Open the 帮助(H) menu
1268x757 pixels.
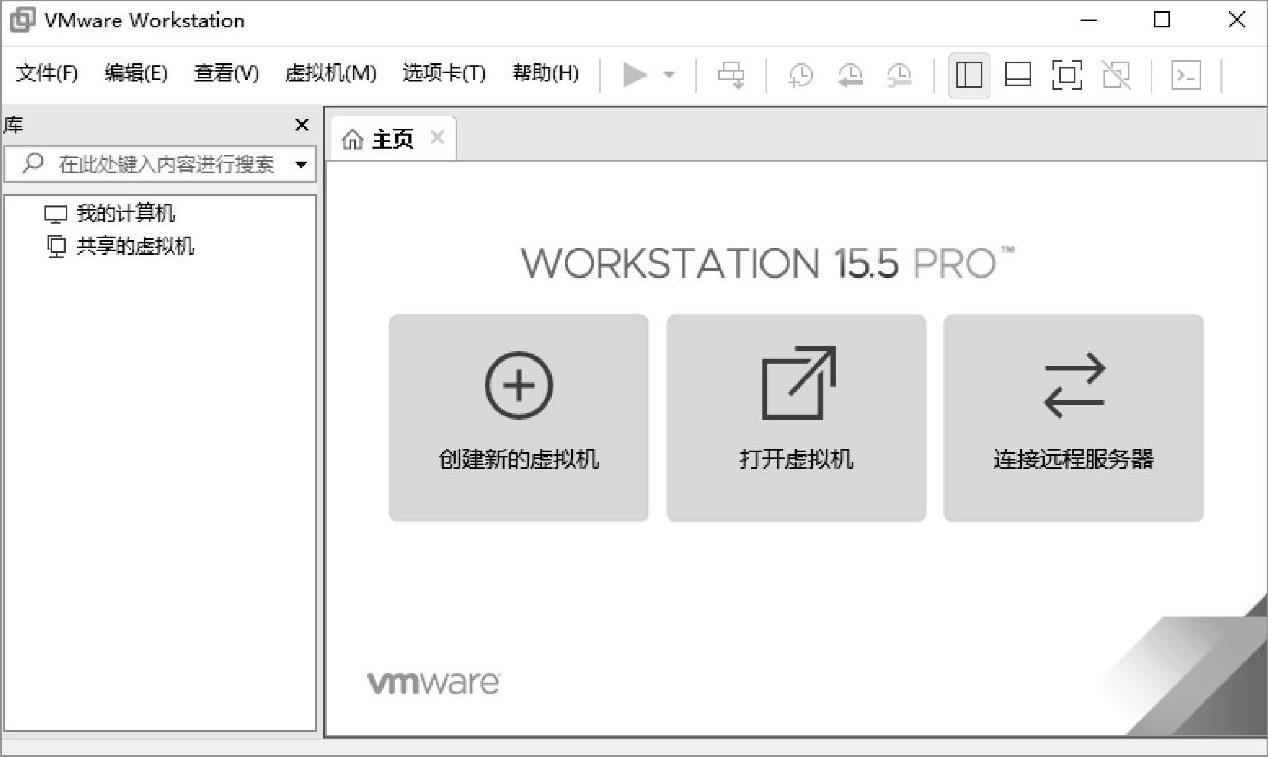[x=545, y=73]
